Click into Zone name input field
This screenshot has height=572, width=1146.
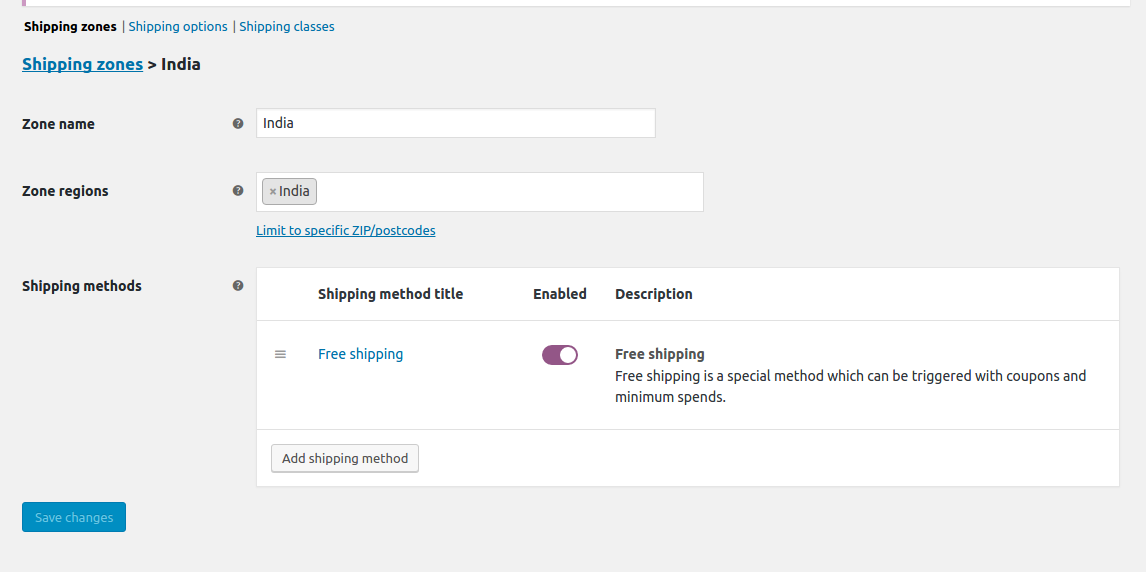point(455,123)
